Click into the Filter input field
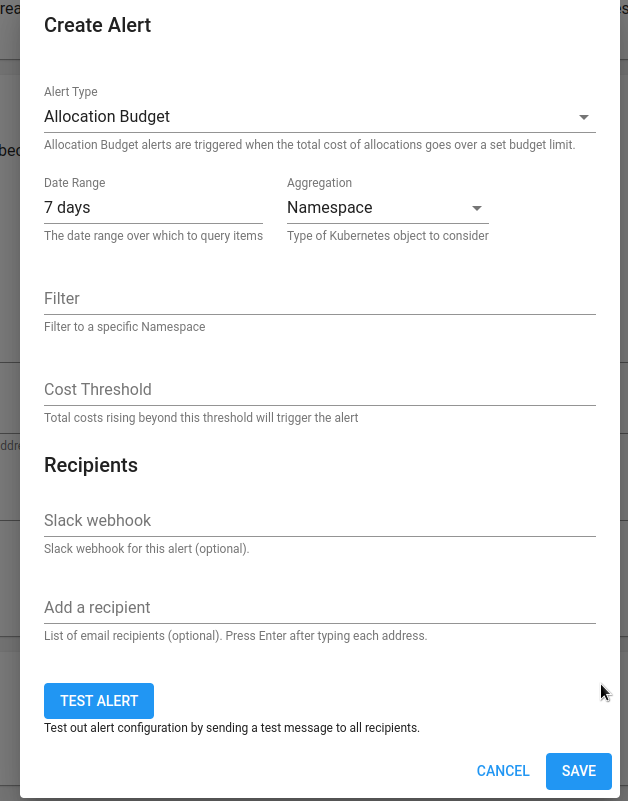The width and height of the screenshot is (628, 801). coord(320,299)
